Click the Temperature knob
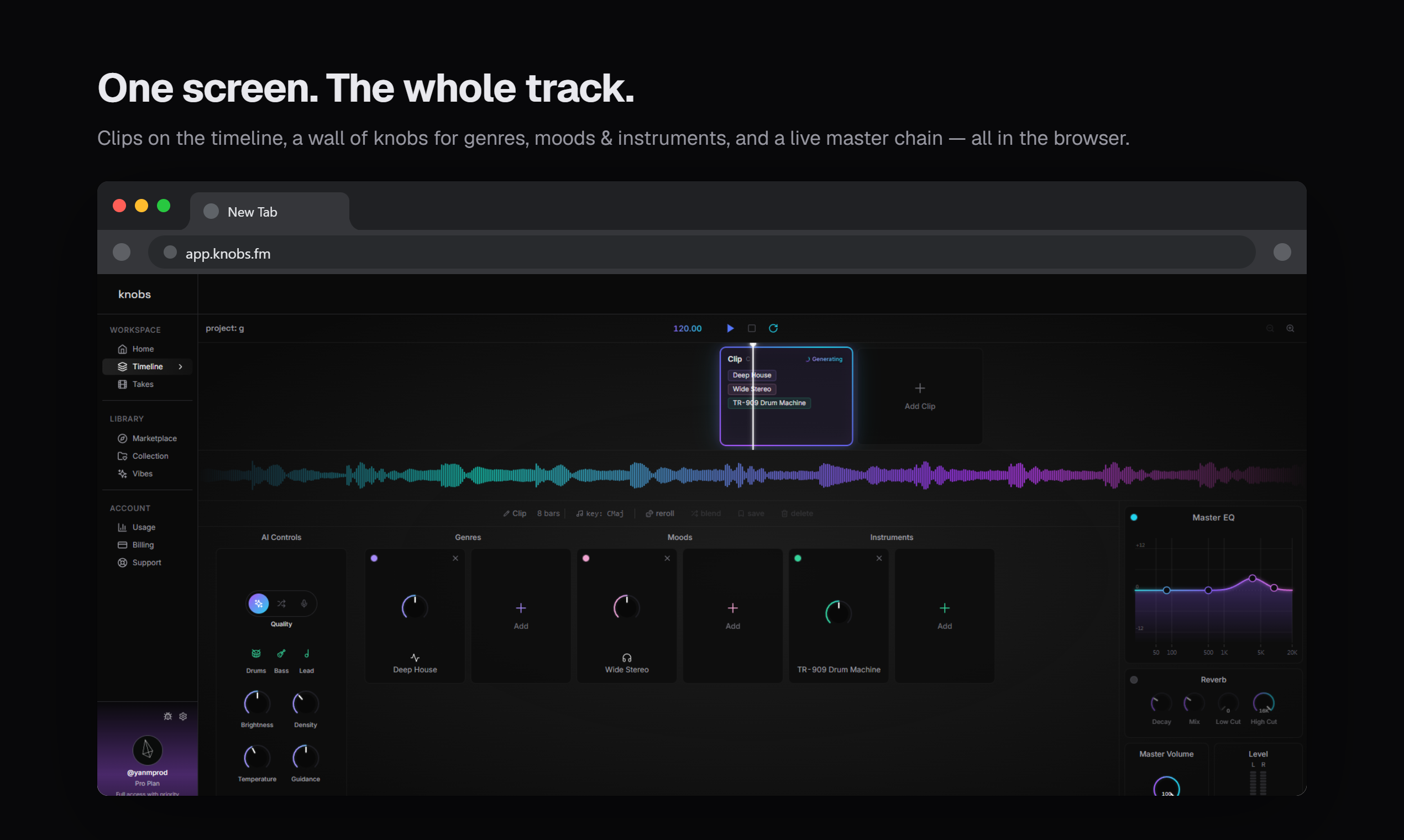The width and height of the screenshot is (1404, 840). pyautogui.click(x=257, y=758)
